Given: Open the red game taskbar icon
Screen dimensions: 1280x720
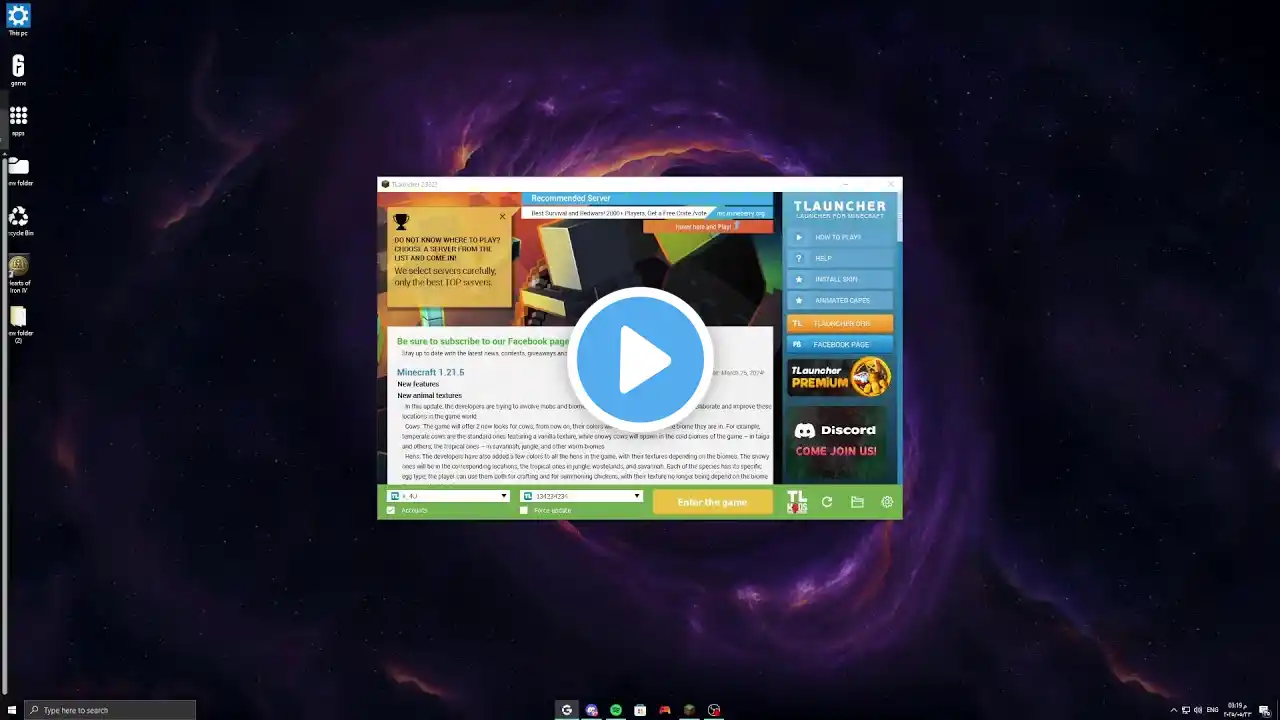Looking at the screenshot, I should [665, 710].
